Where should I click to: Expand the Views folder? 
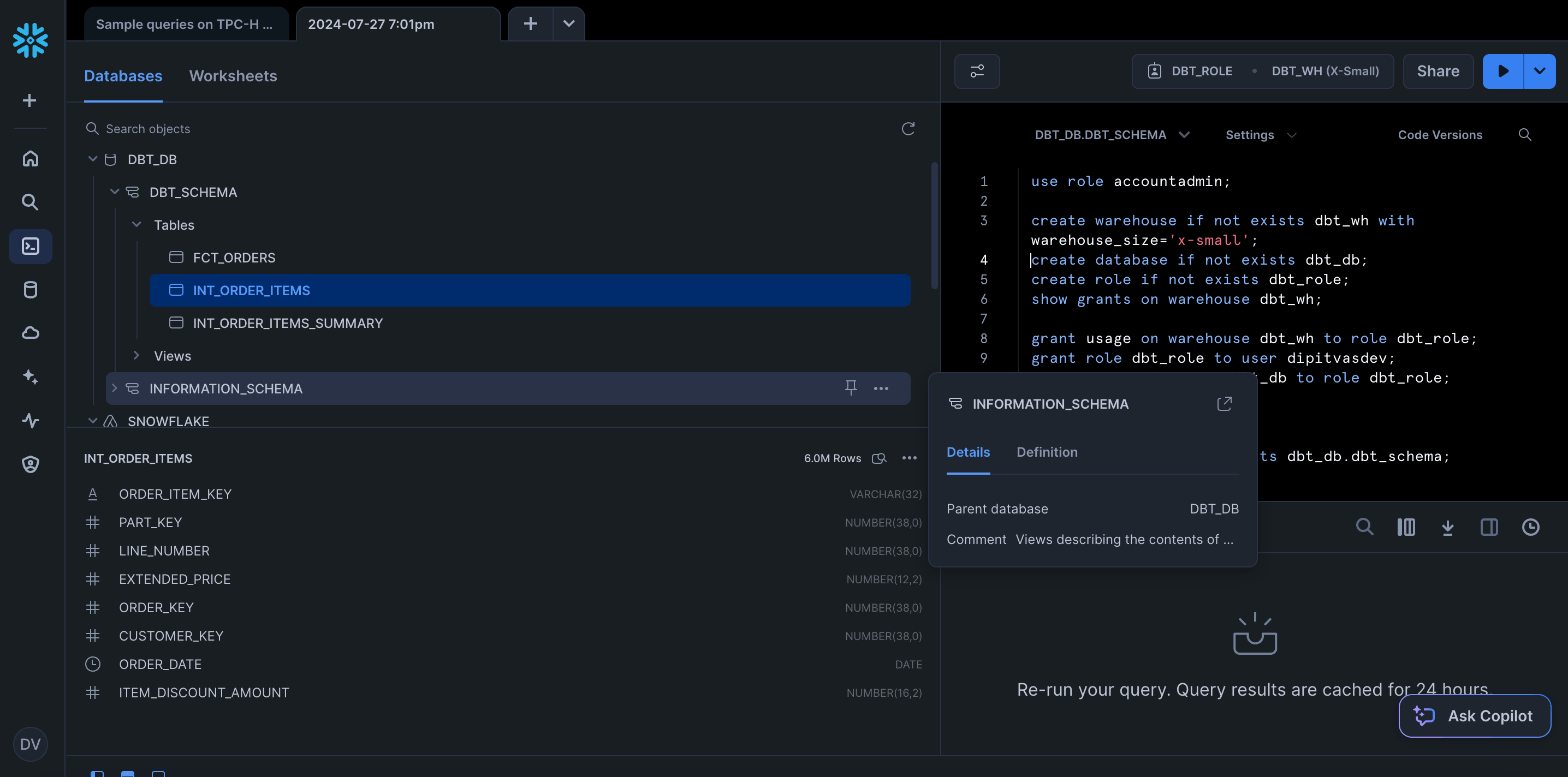coord(136,355)
